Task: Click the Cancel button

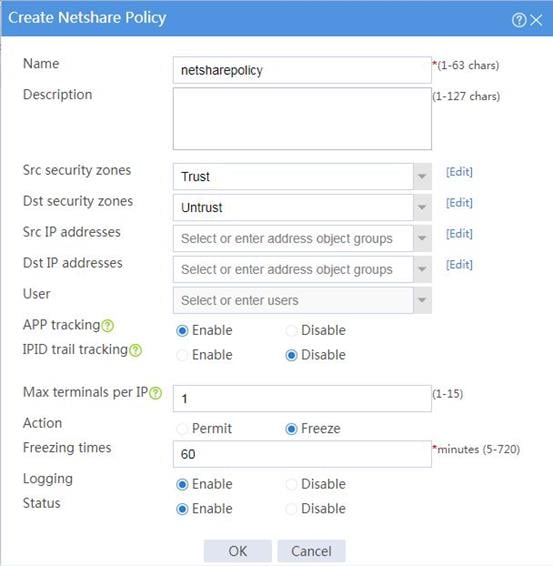Action: pos(311,551)
